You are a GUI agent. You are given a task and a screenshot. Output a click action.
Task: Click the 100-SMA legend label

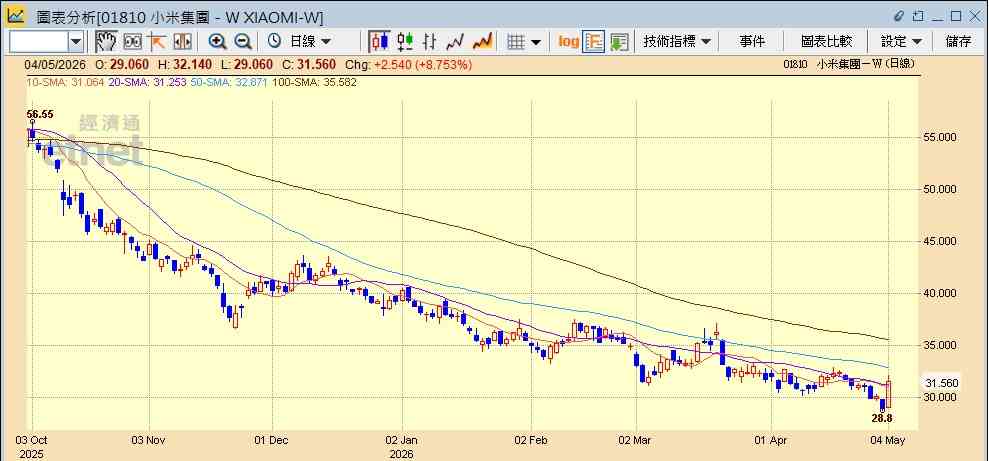point(314,82)
